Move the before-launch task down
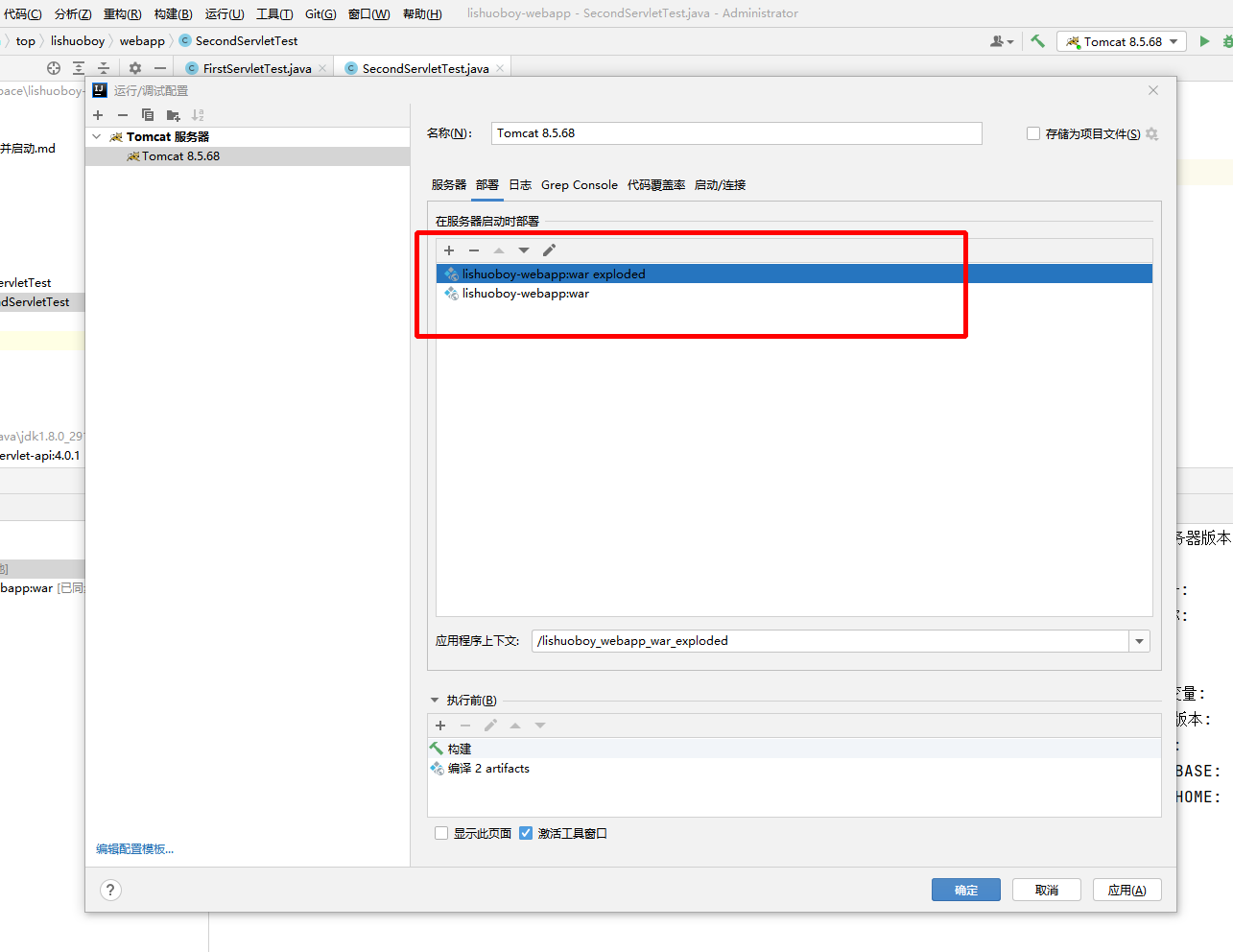 pyautogui.click(x=540, y=726)
